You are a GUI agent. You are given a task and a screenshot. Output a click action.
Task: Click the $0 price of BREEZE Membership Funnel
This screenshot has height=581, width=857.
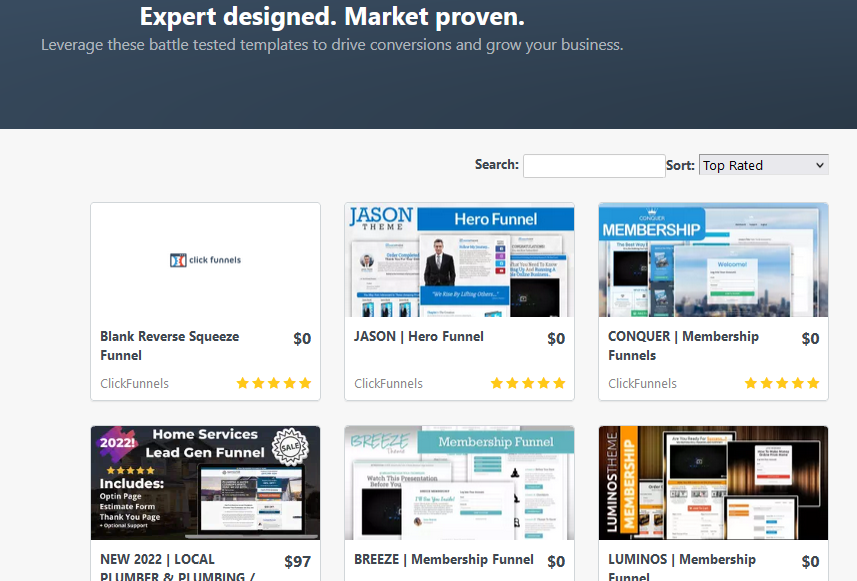pyautogui.click(x=556, y=562)
